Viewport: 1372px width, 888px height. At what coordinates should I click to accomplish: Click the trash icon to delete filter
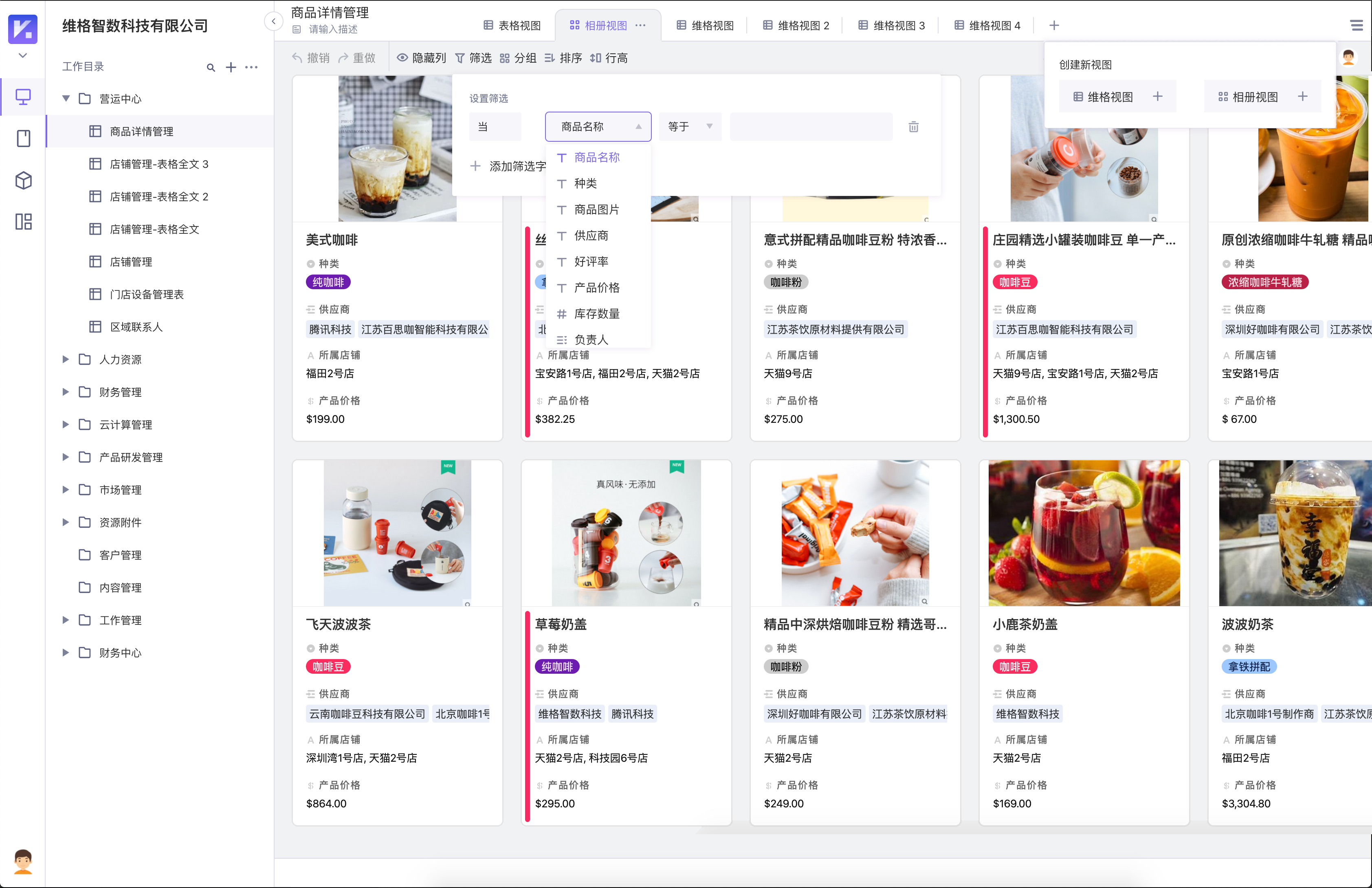tap(913, 127)
